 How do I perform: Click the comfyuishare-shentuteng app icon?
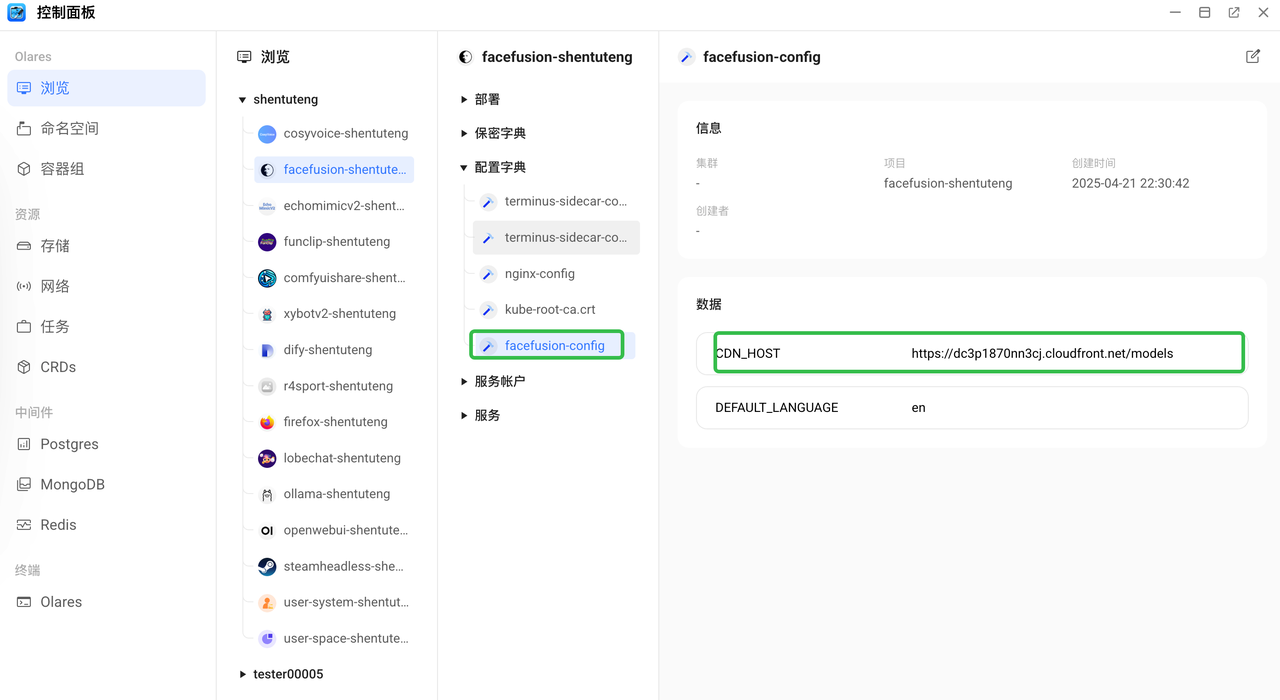point(267,278)
